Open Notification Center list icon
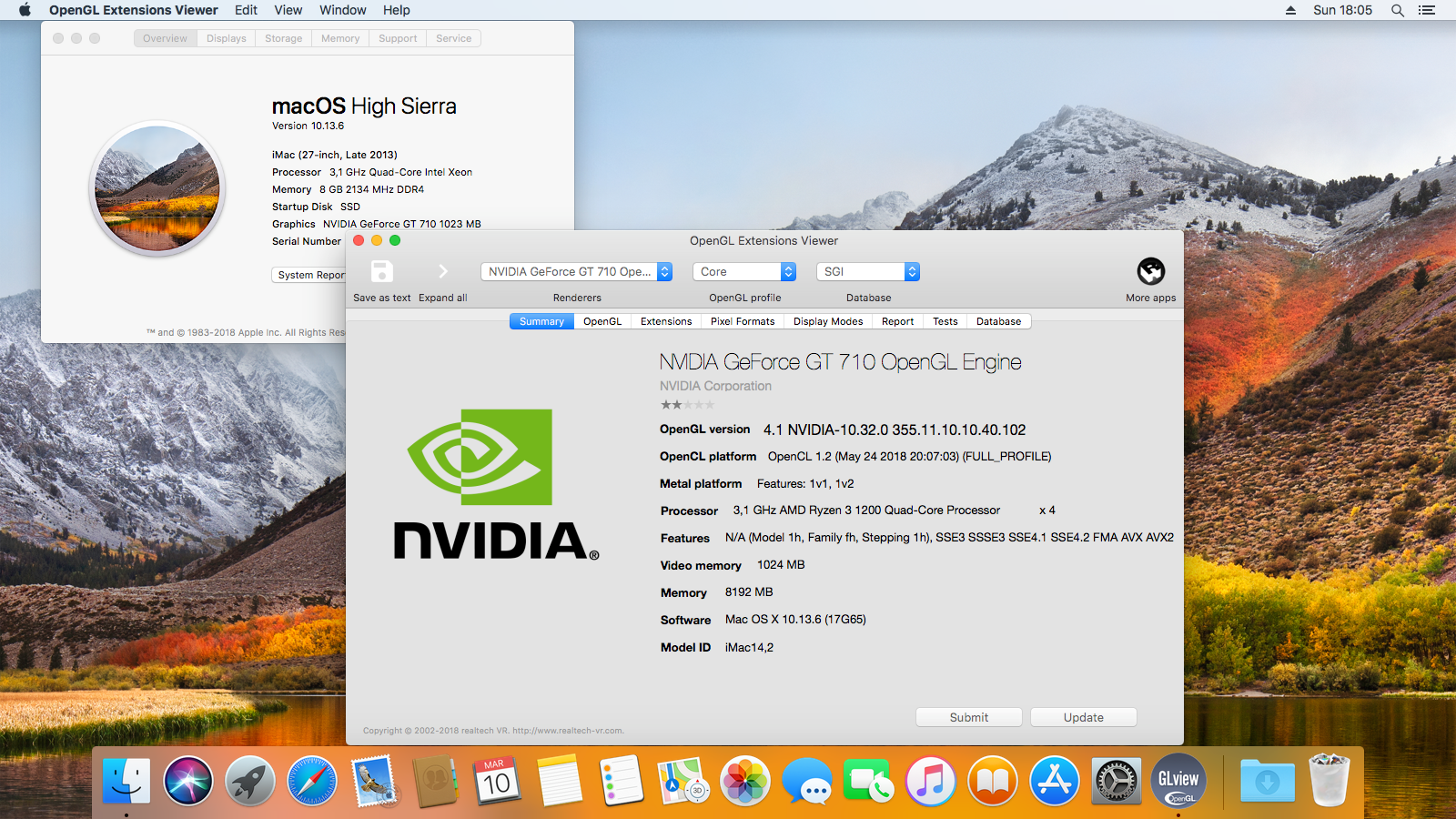1456x819 pixels. tap(1427, 10)
